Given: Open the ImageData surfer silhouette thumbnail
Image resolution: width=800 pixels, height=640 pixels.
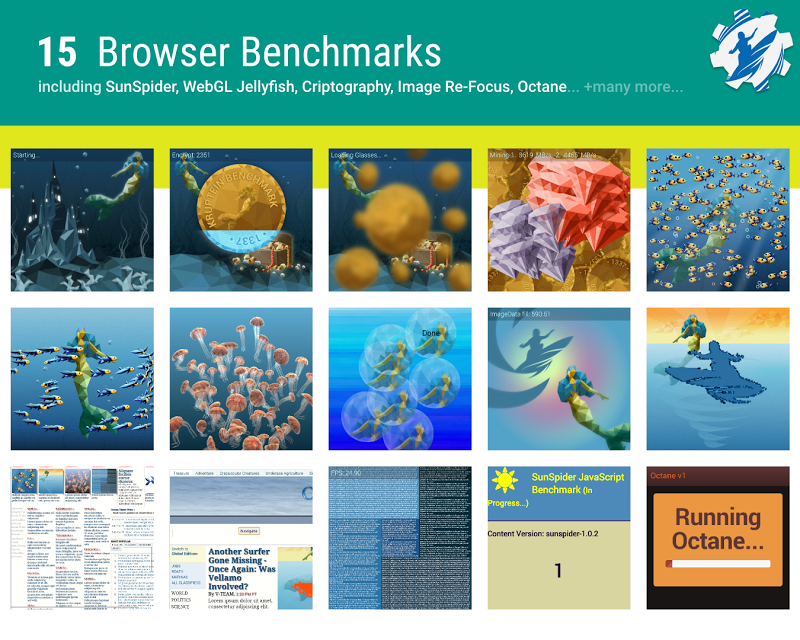Looking at the screenshot, I should click(559, 379).
